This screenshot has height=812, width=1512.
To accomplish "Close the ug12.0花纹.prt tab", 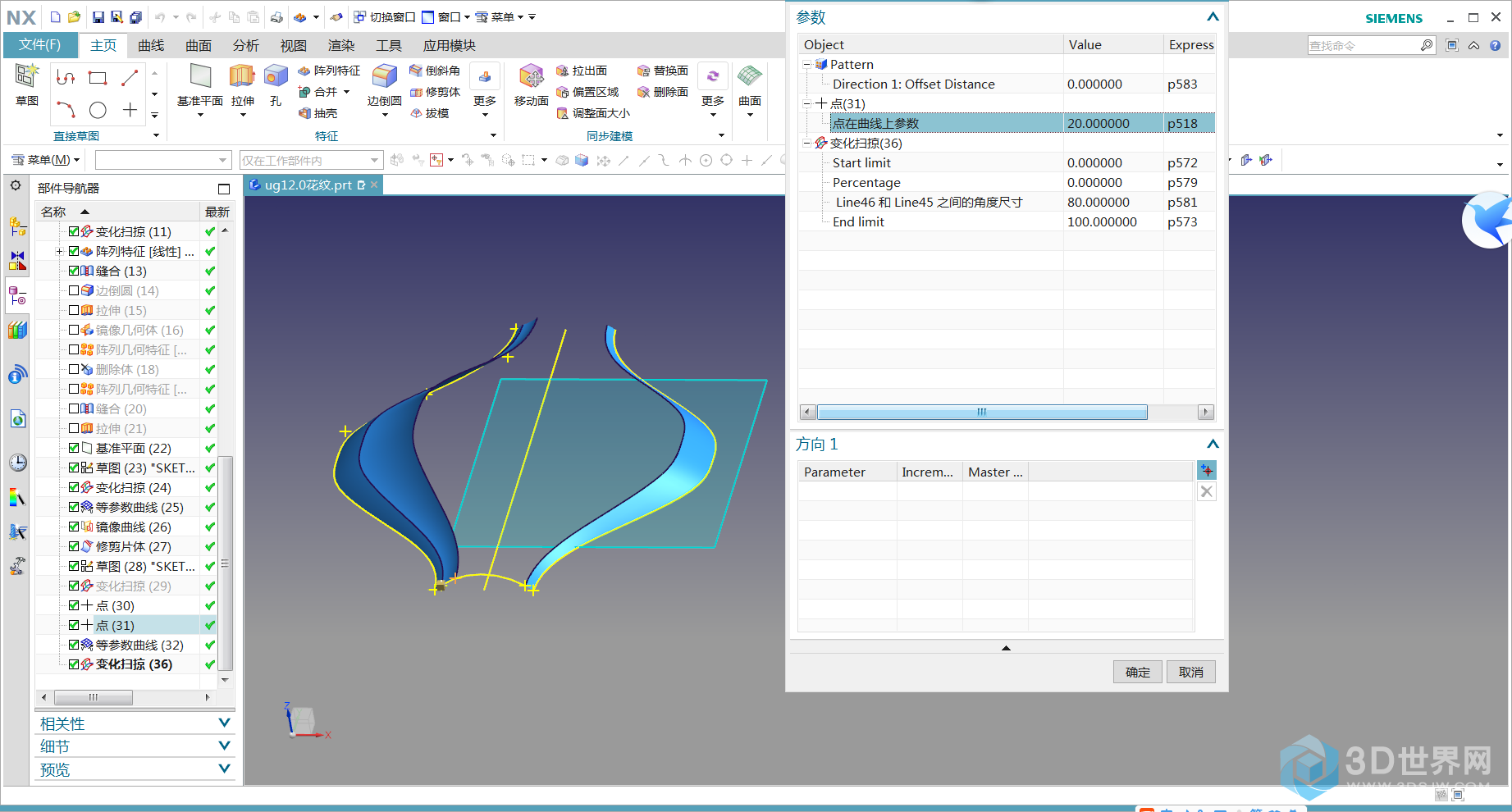I will click(x=374, y=185).
